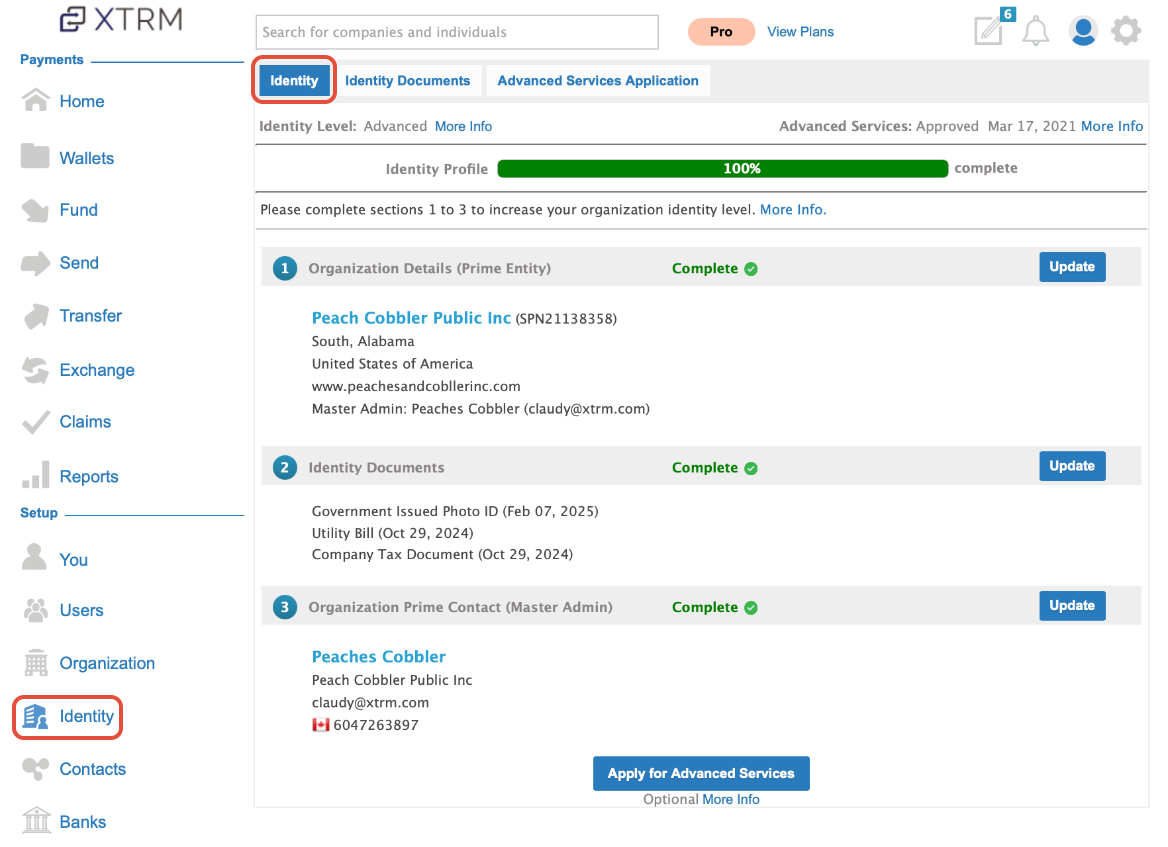Viewport: 1168px width, 847px height.
Task: Open Banks in the Setup menu
Action: pos(83,822)
